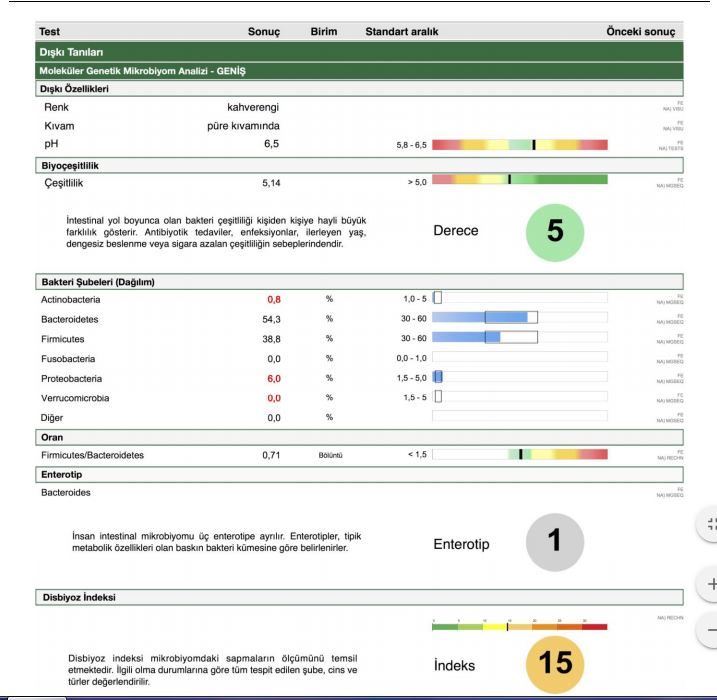The width and height of the screenshot is (717, 700).
Task: Click the diversity result '5,14'
Action: tap(271, 183)
